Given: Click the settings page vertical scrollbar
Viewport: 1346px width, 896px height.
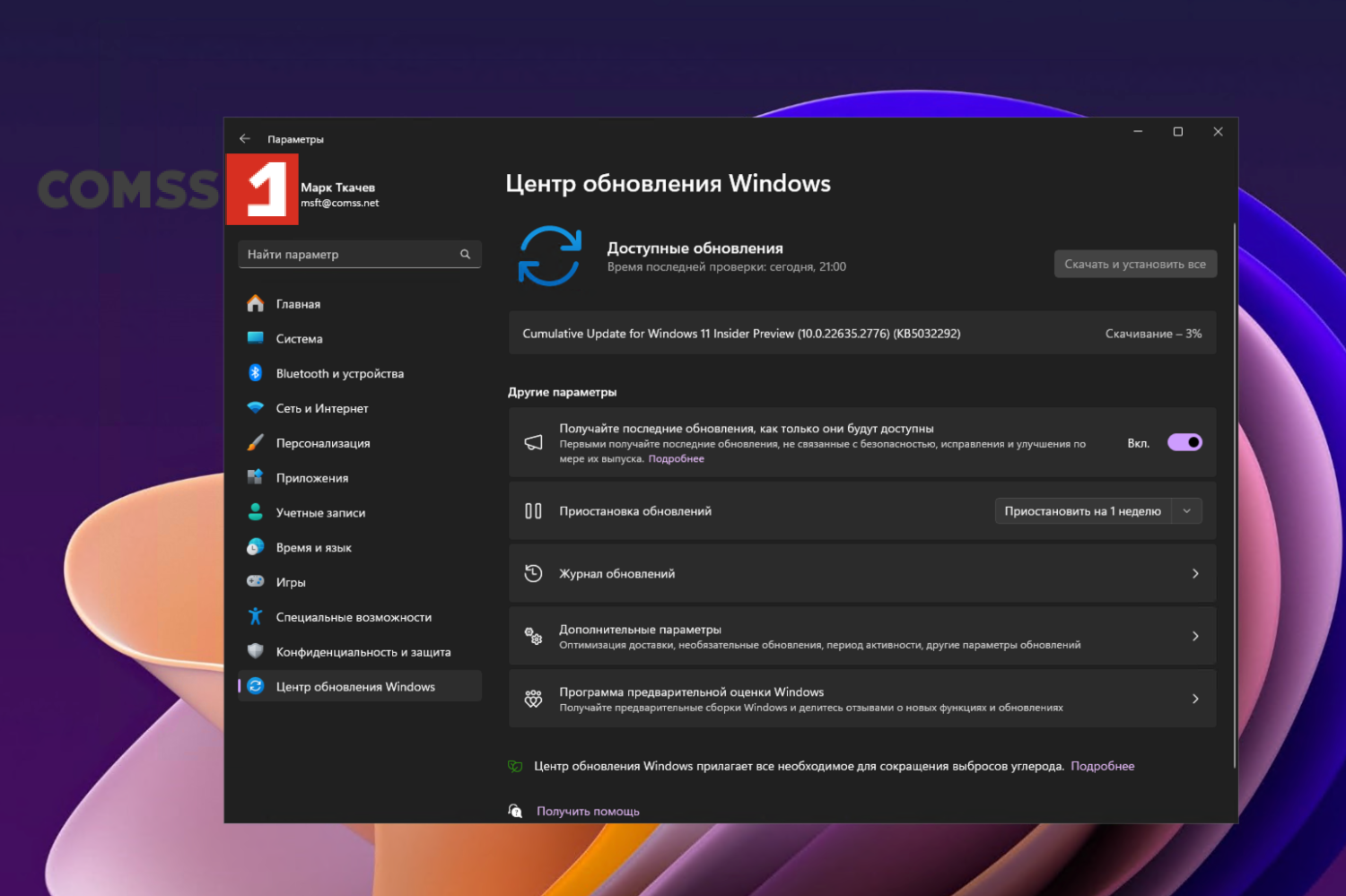Looking at the screenshot, I should (x=1235, y=495).
